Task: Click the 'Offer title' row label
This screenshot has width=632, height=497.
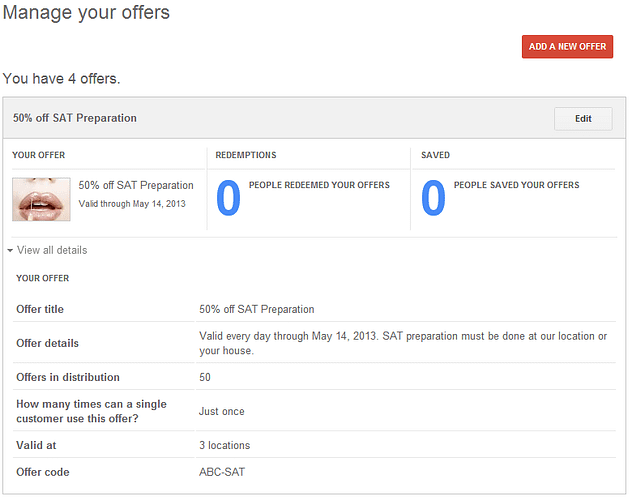Action: point(40,309)
